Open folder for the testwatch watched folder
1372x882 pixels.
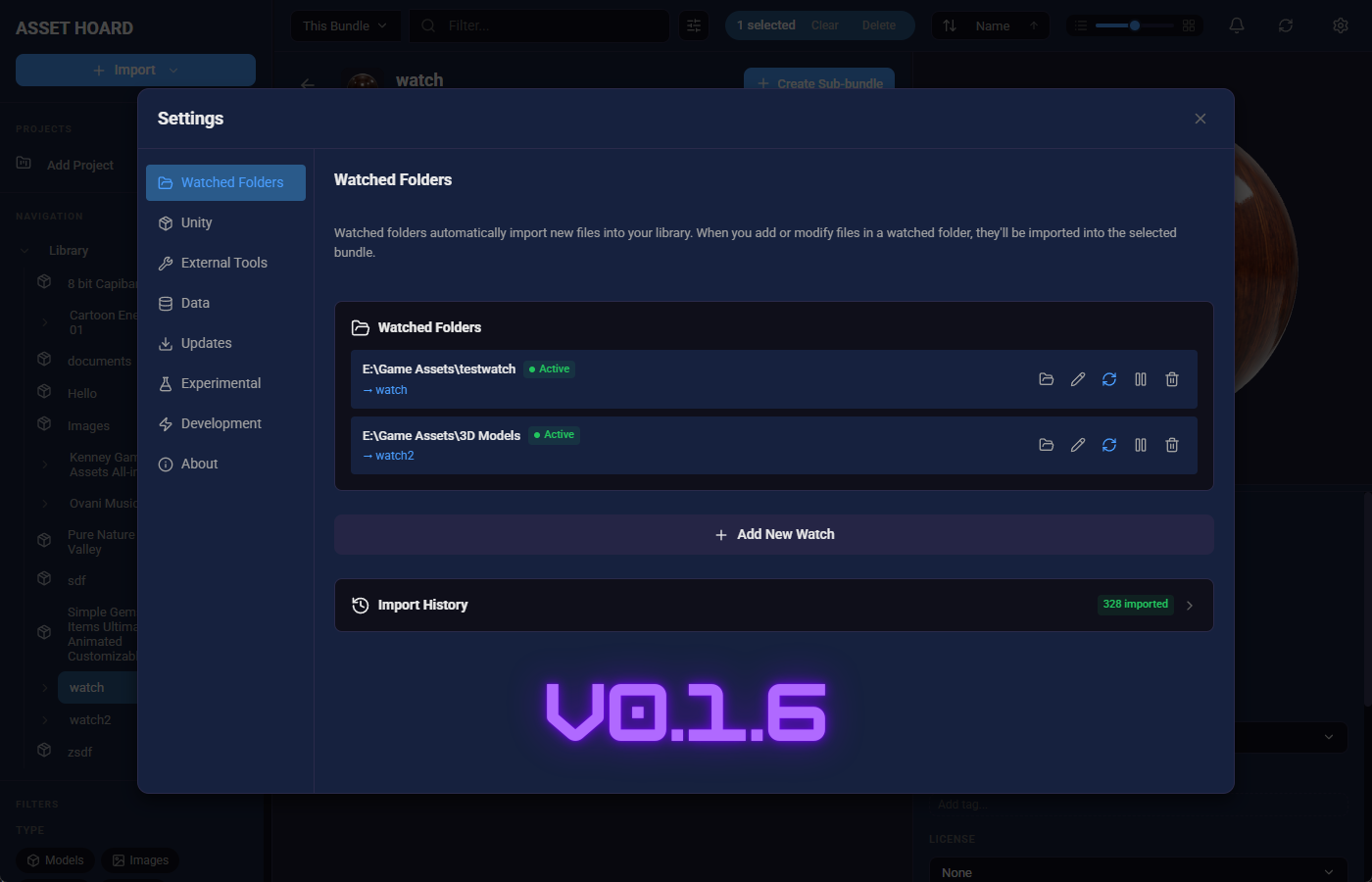(1047, 379)
